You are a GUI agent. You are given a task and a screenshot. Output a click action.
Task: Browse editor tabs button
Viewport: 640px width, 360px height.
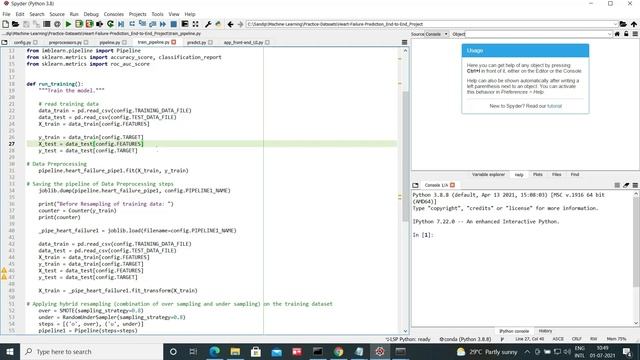point(4,42)
